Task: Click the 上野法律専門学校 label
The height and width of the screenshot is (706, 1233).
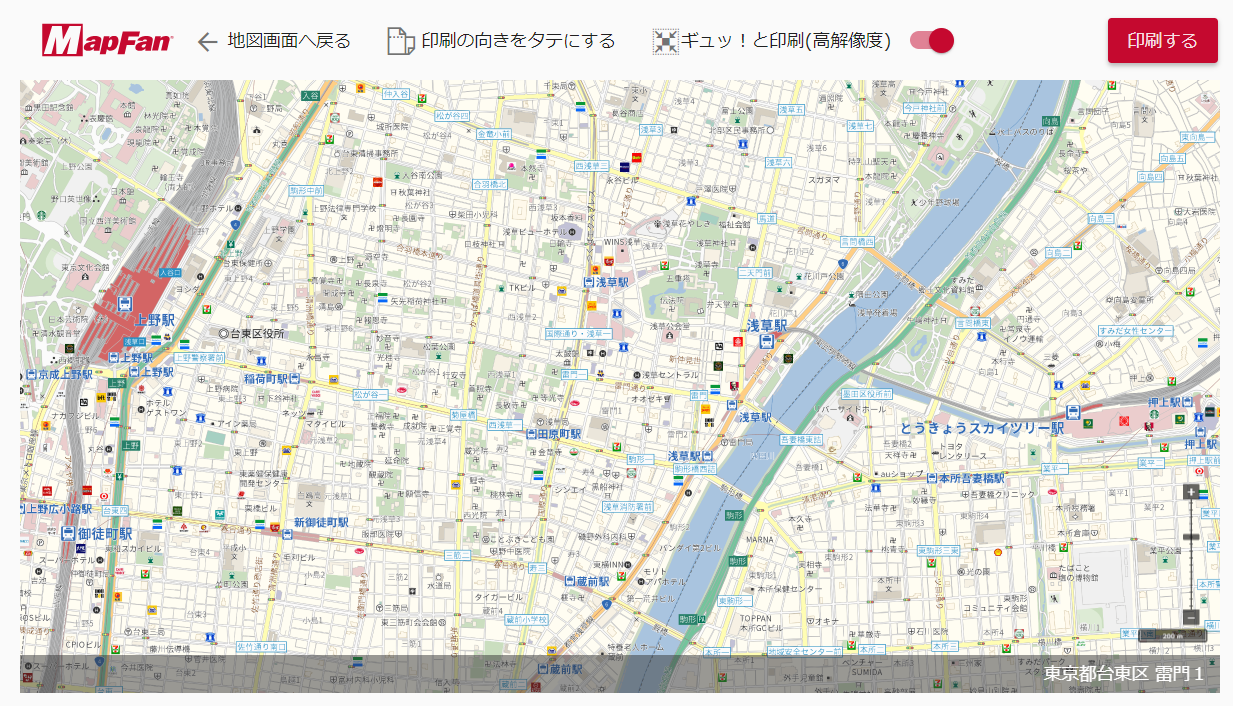Action: 342,209
